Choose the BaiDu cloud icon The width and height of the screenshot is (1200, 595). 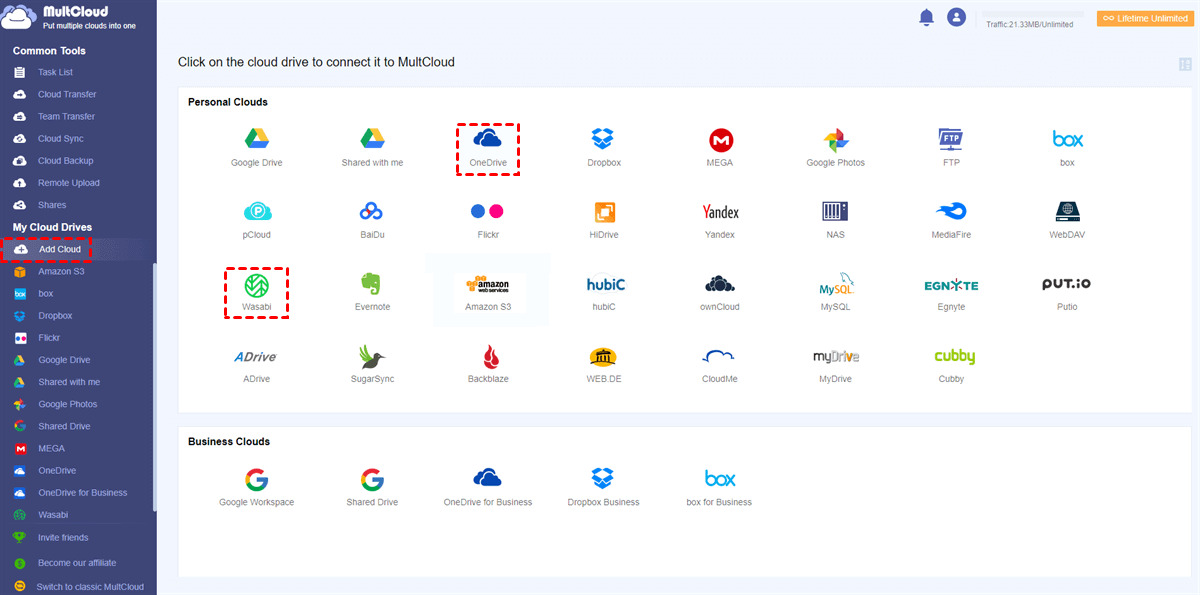[x=372, y=219]
